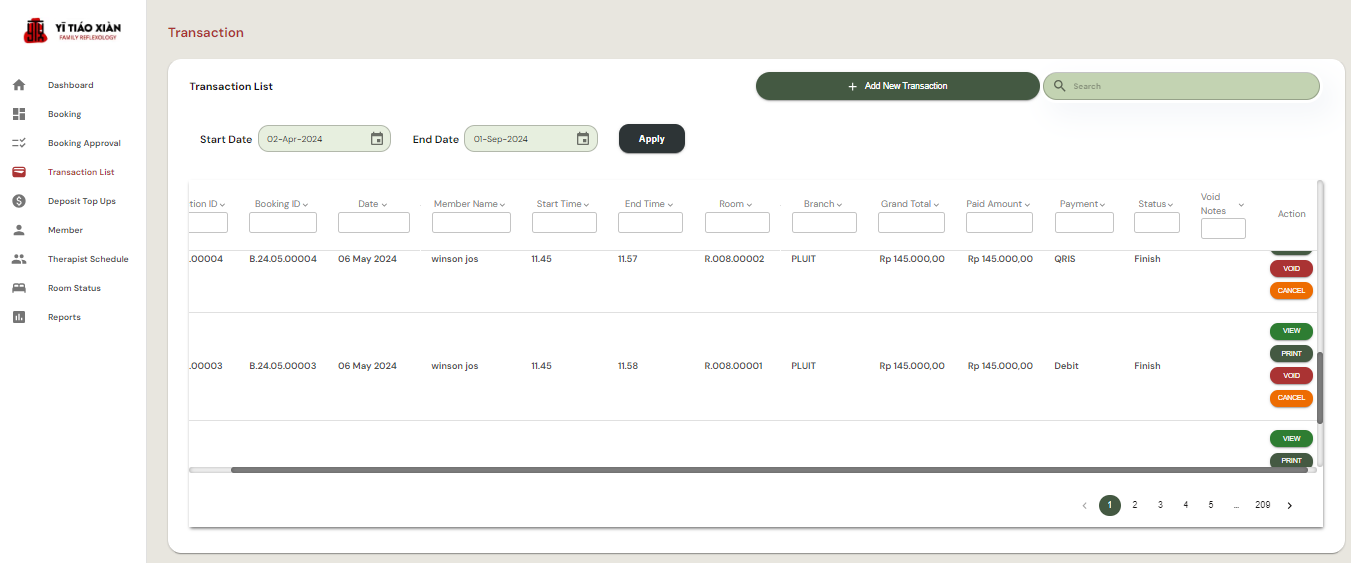
Task: Click the Add New Transaction button
Action: (x=897, y=86)
